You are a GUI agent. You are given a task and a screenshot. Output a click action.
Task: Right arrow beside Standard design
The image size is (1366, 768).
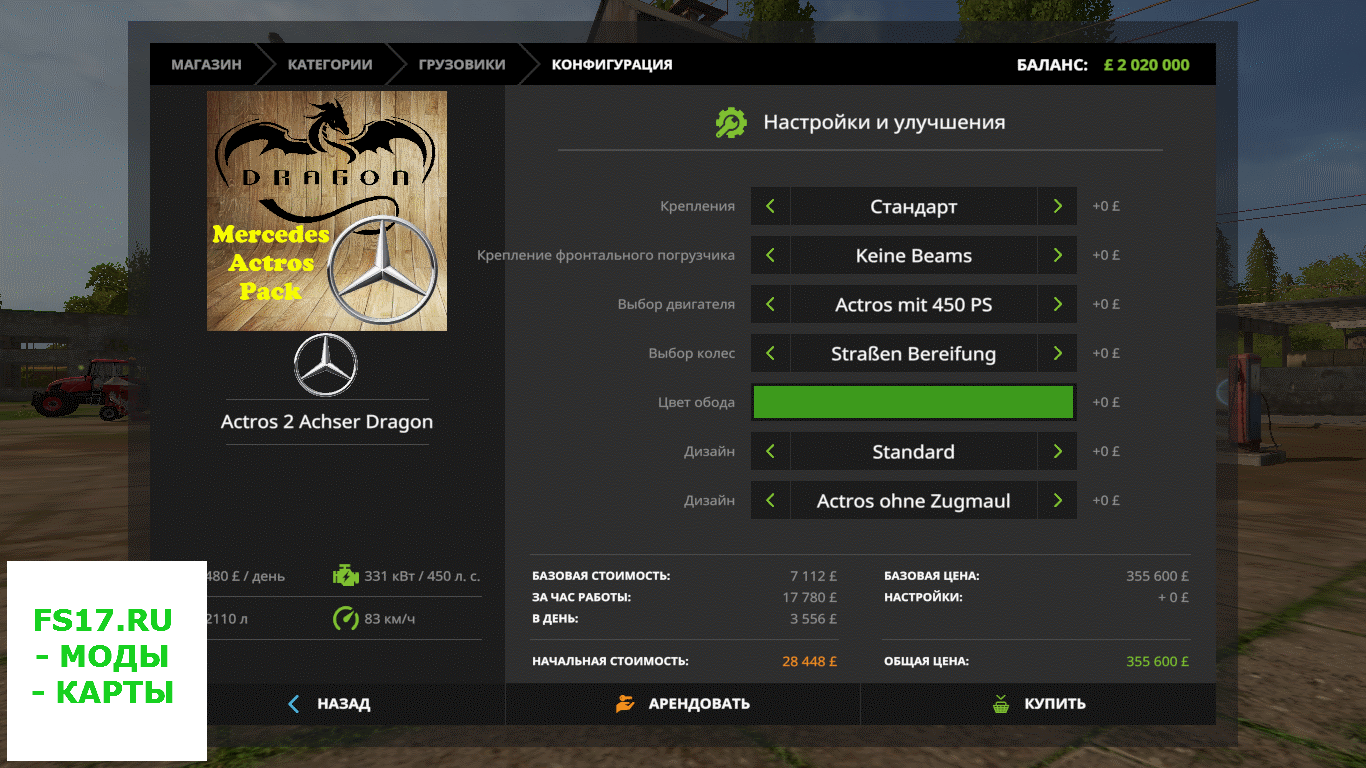point(1057,451)
